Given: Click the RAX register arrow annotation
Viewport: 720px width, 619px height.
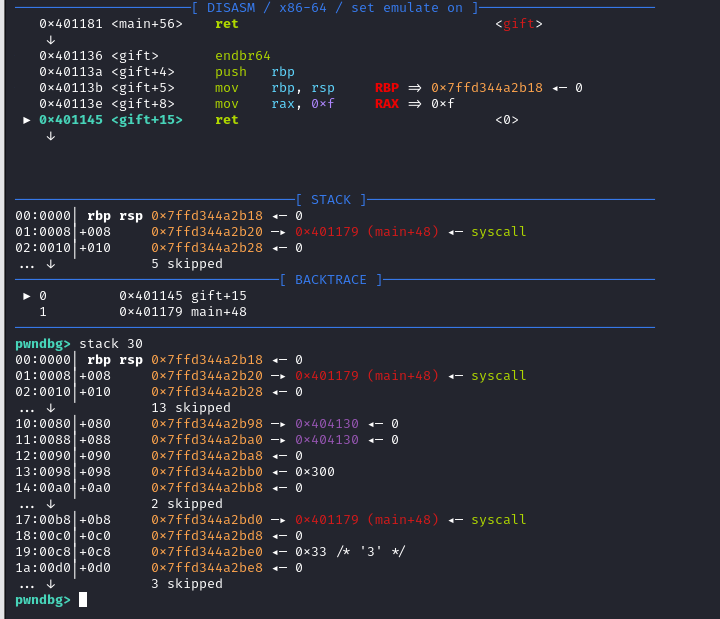Looking at the screenshot, I should click(x=416, y=104).
